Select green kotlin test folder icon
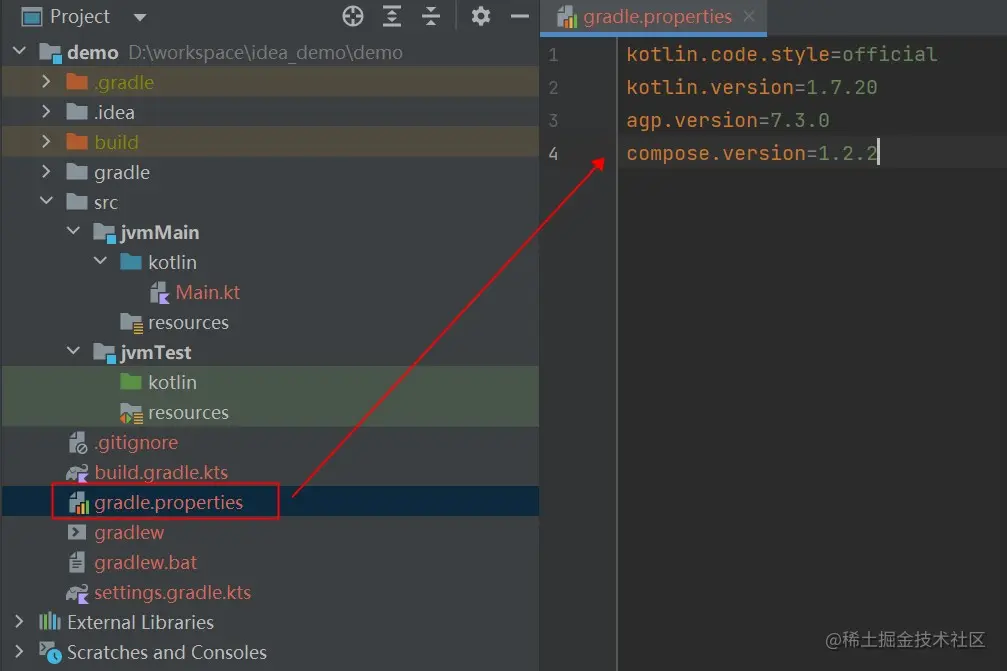The height and width of the screenshot is (671, 1007). tap(131, 382)
